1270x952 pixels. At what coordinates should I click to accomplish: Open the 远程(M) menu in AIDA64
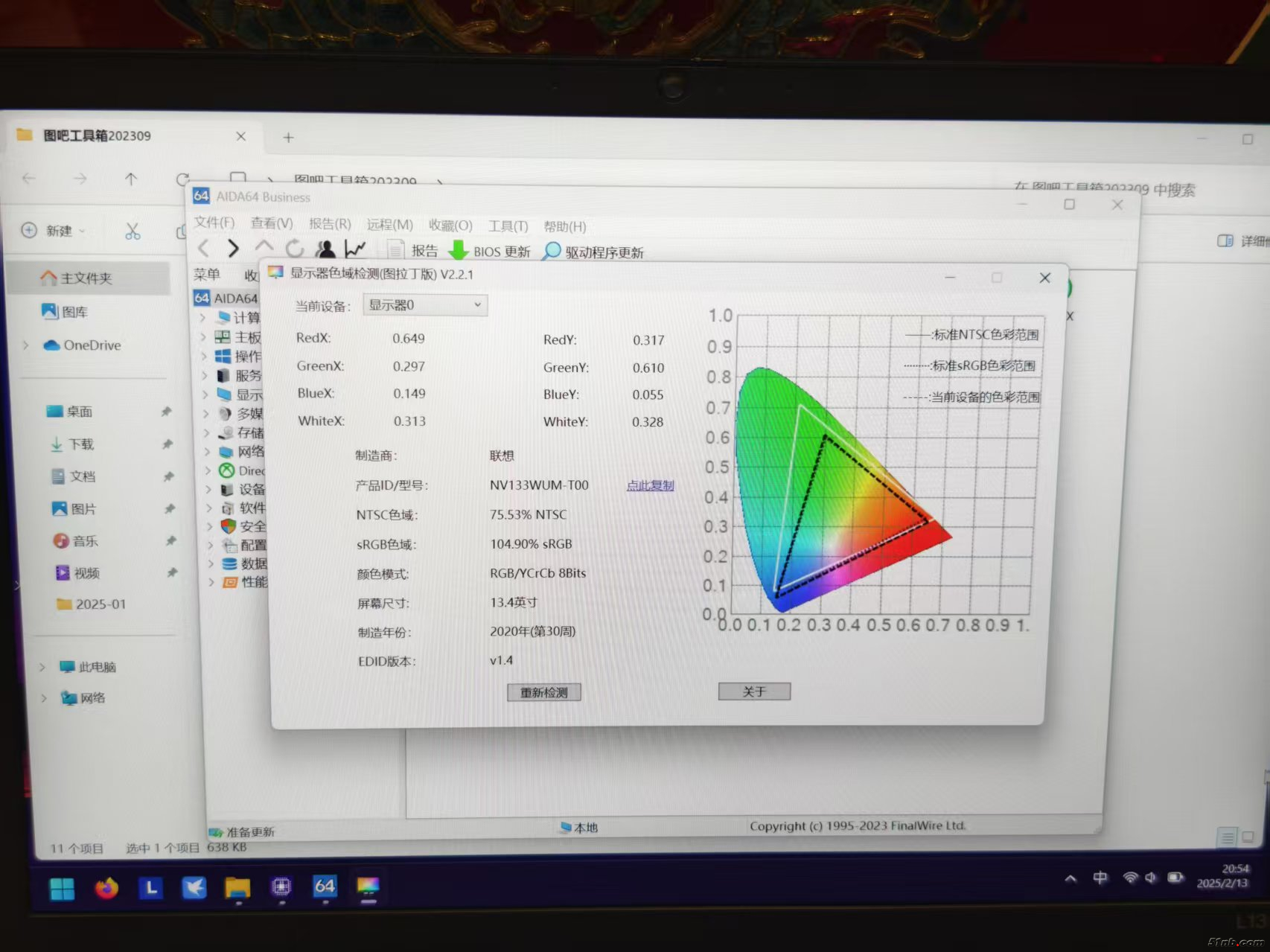pos(389,225)
